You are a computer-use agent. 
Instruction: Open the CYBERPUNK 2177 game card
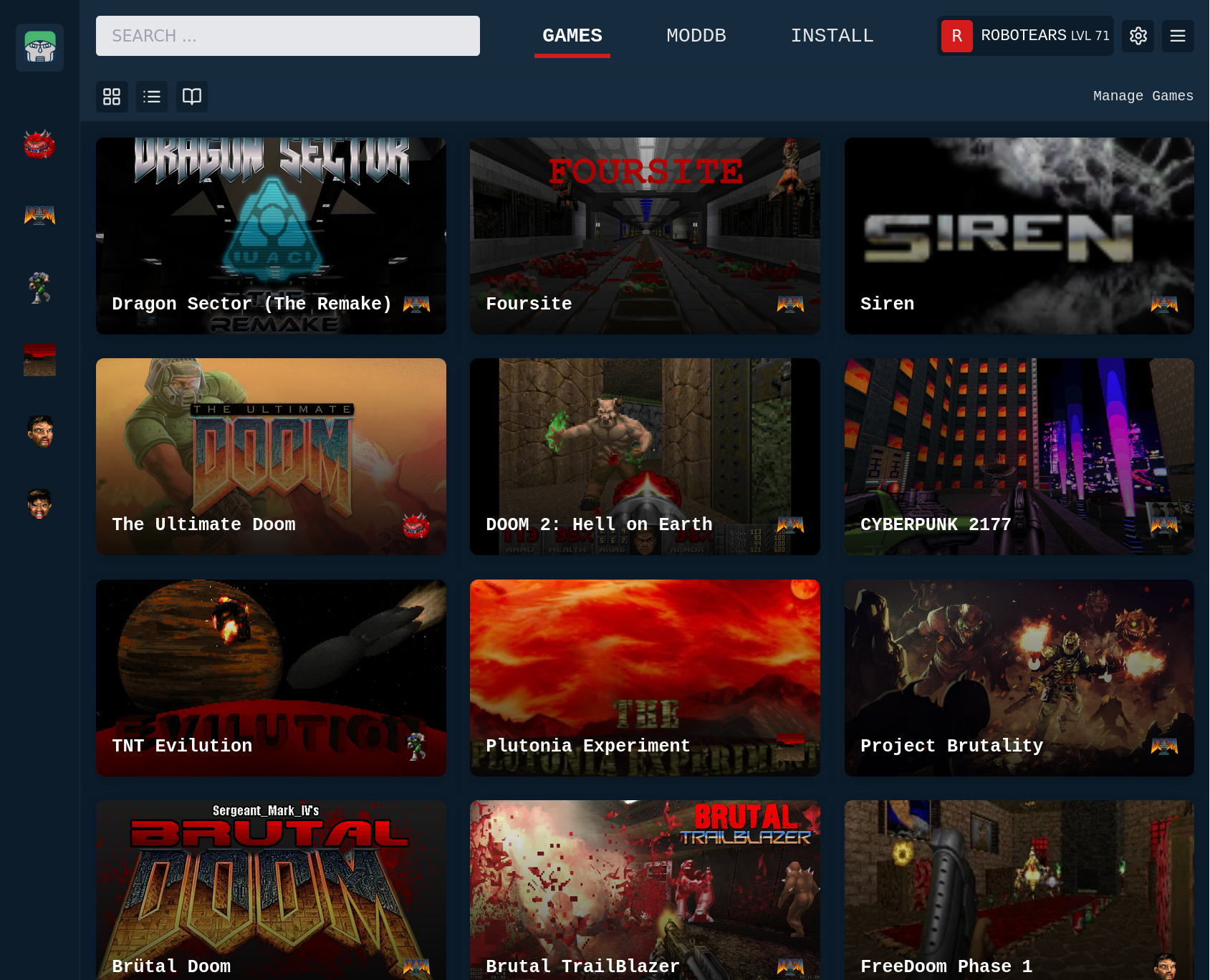[x=1019, y=456]
